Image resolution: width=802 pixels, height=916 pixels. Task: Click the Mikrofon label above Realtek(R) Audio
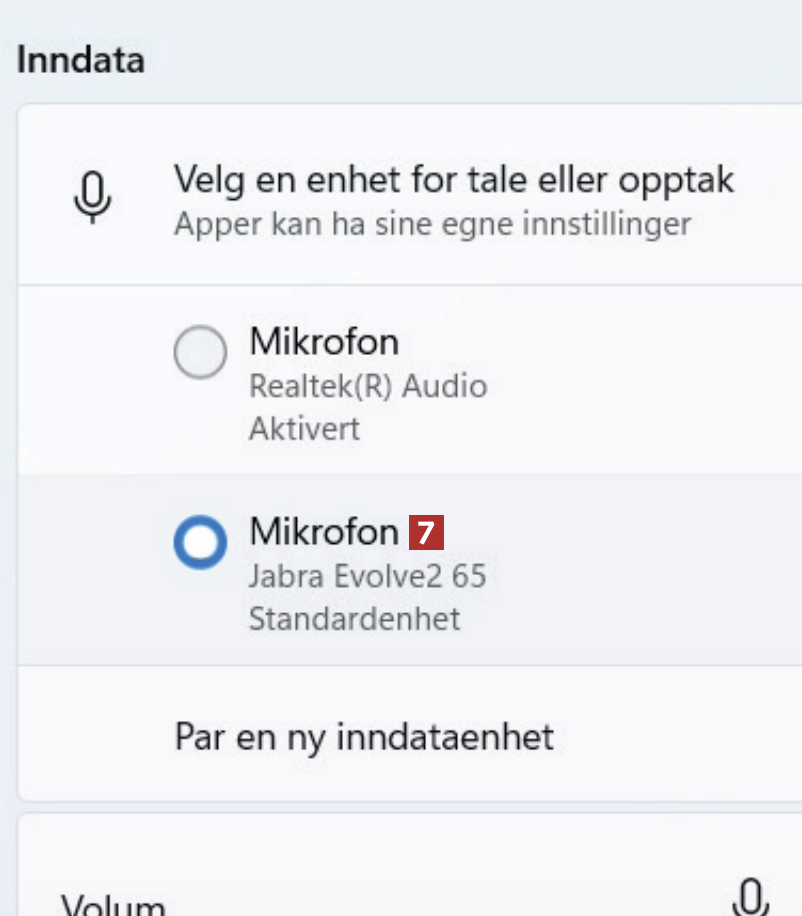(x=324, y=342)
